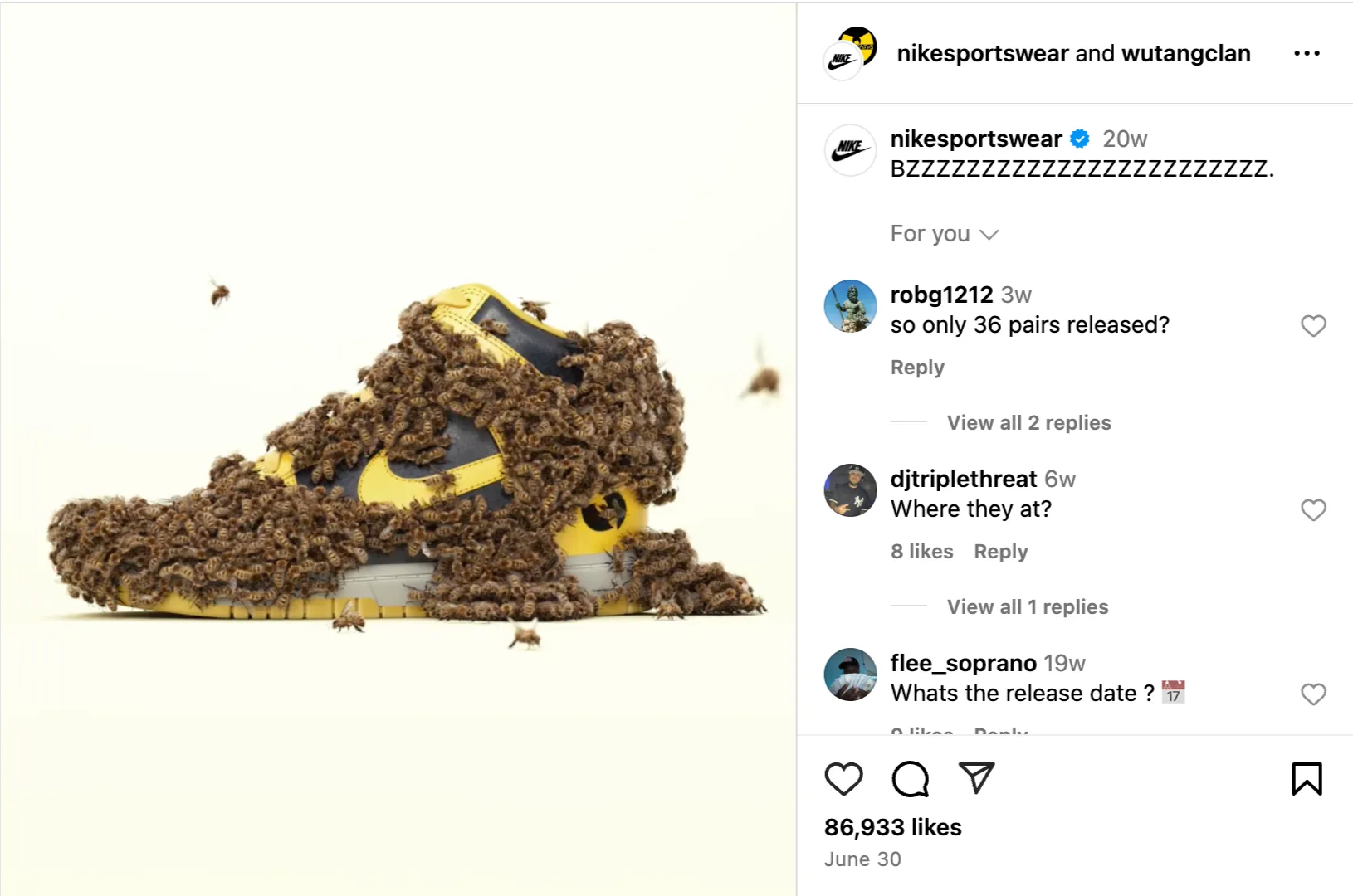The image size is (1353, 896).
Task: Like the post with the heart icon
Action: 843,779
